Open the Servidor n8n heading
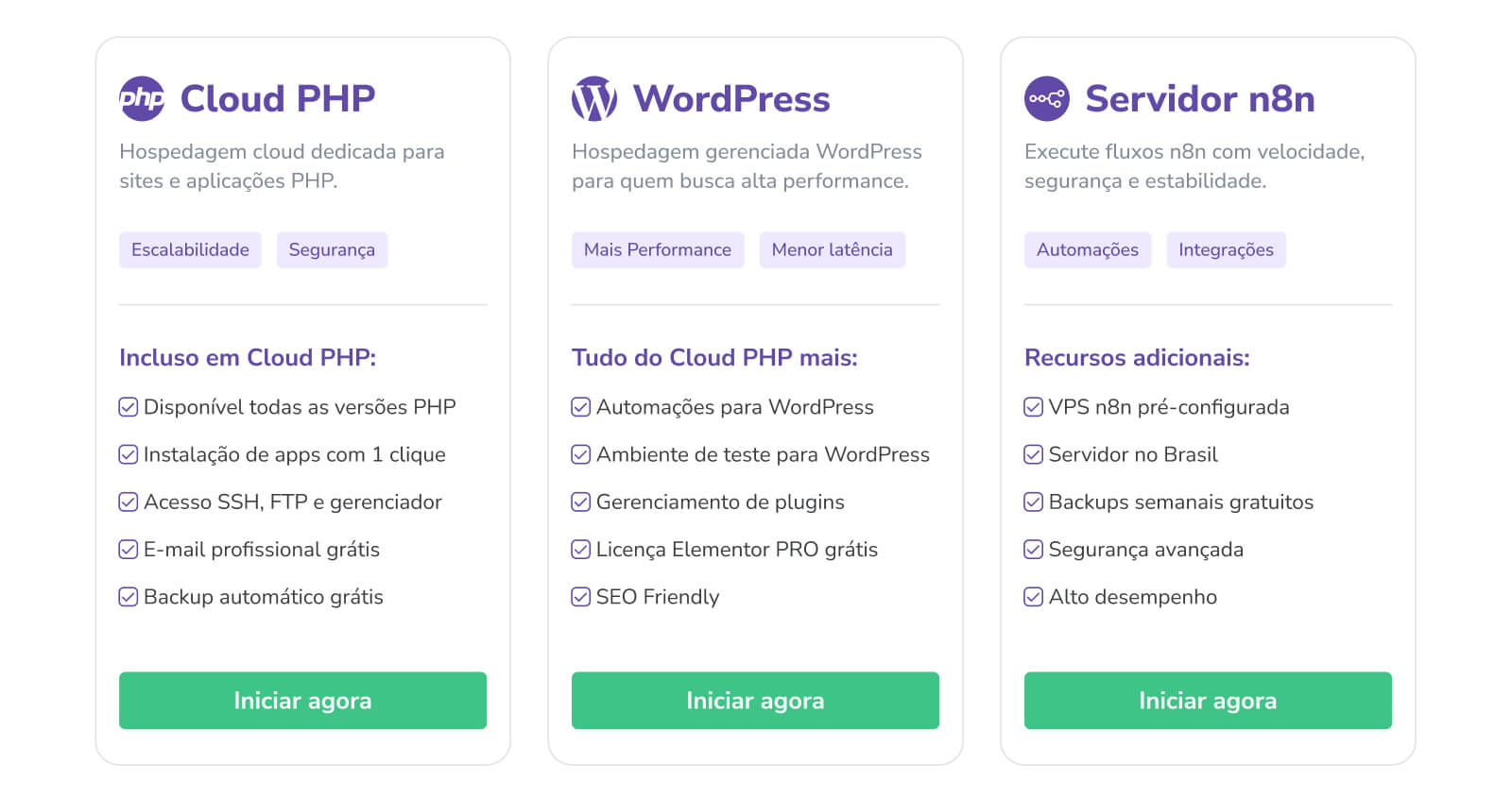Screen dimensions: 1512x800 1200,99
